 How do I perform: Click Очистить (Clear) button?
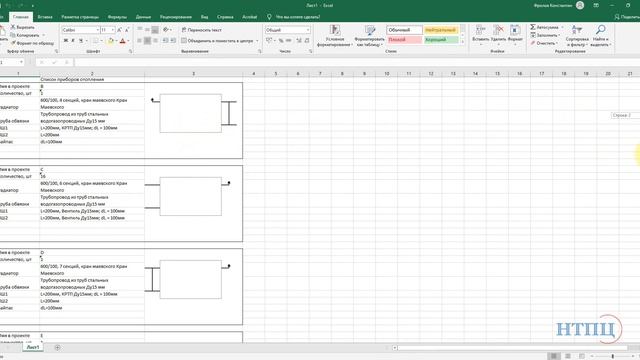click(x=543, y=43)
